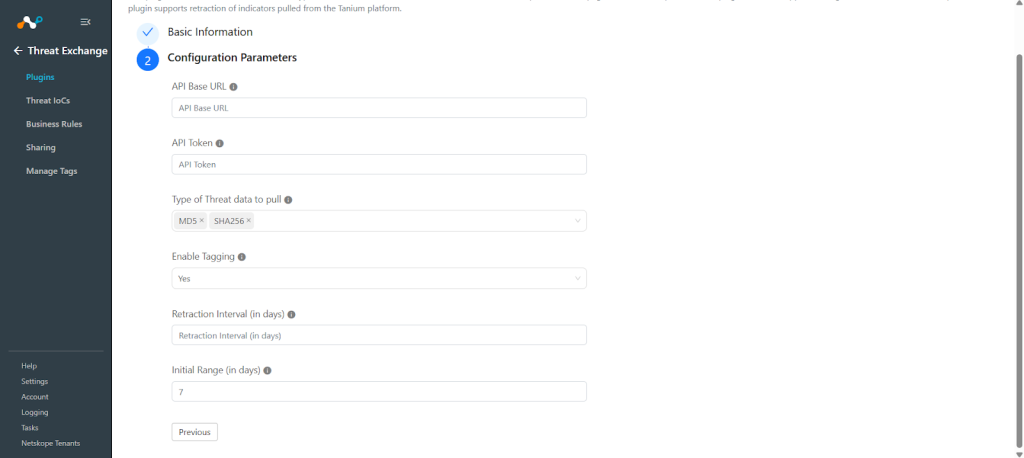Click the Netskope logo icon
Screen dimensions: 1024x458
[30, 22]
